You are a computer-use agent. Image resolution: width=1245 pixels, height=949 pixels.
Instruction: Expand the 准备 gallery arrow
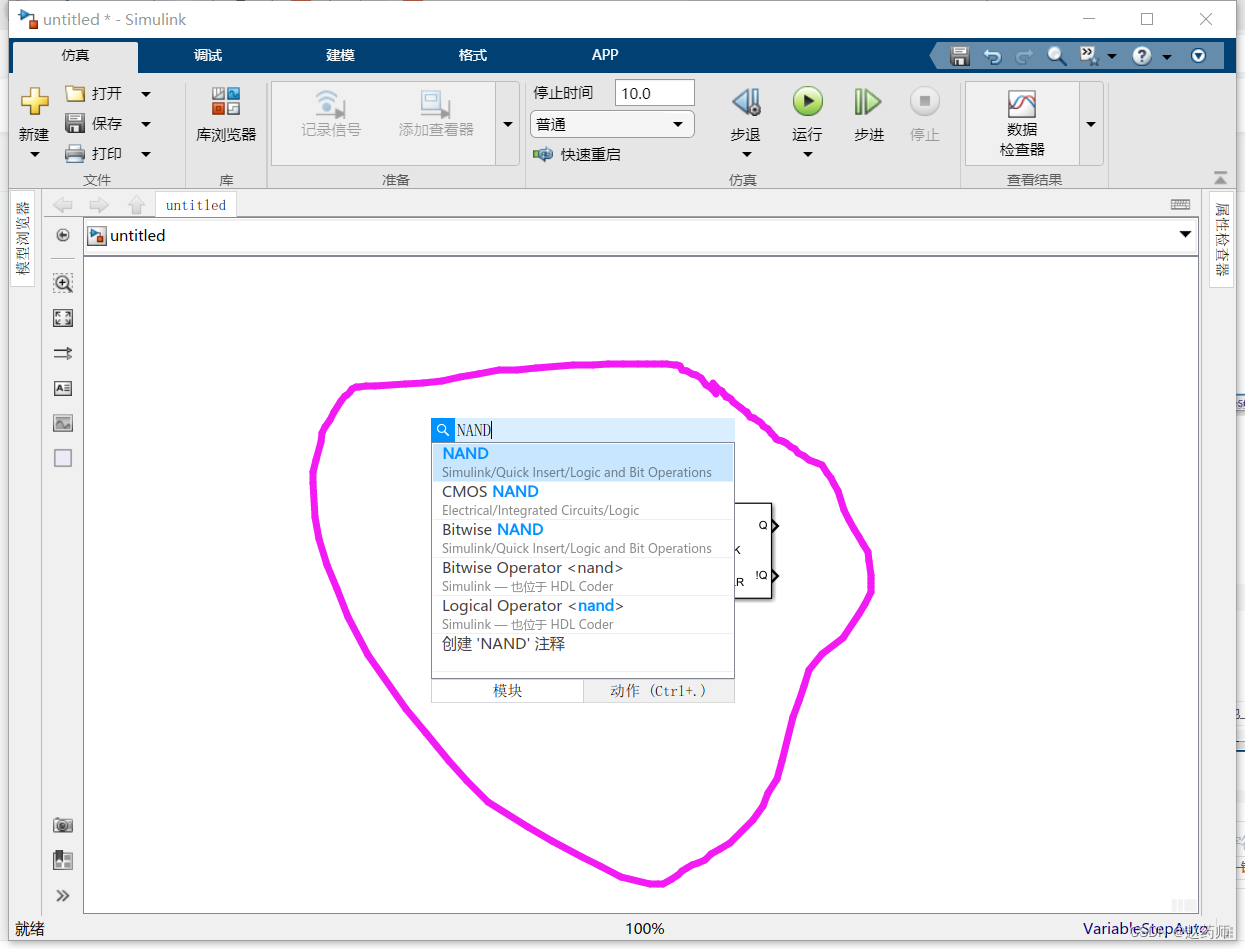click(x=508, y=124)
